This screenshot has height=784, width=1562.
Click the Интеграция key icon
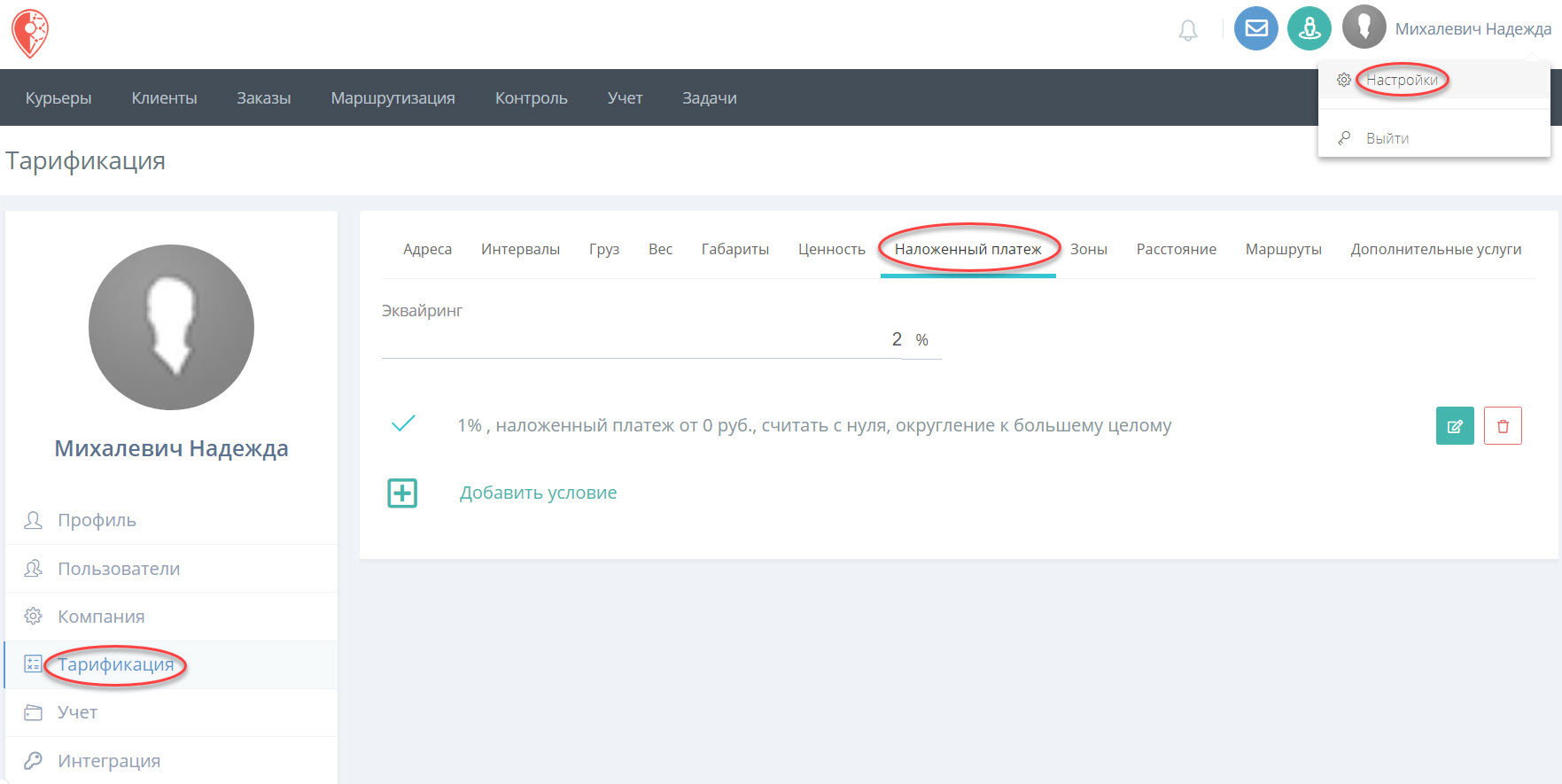[33, 761]
